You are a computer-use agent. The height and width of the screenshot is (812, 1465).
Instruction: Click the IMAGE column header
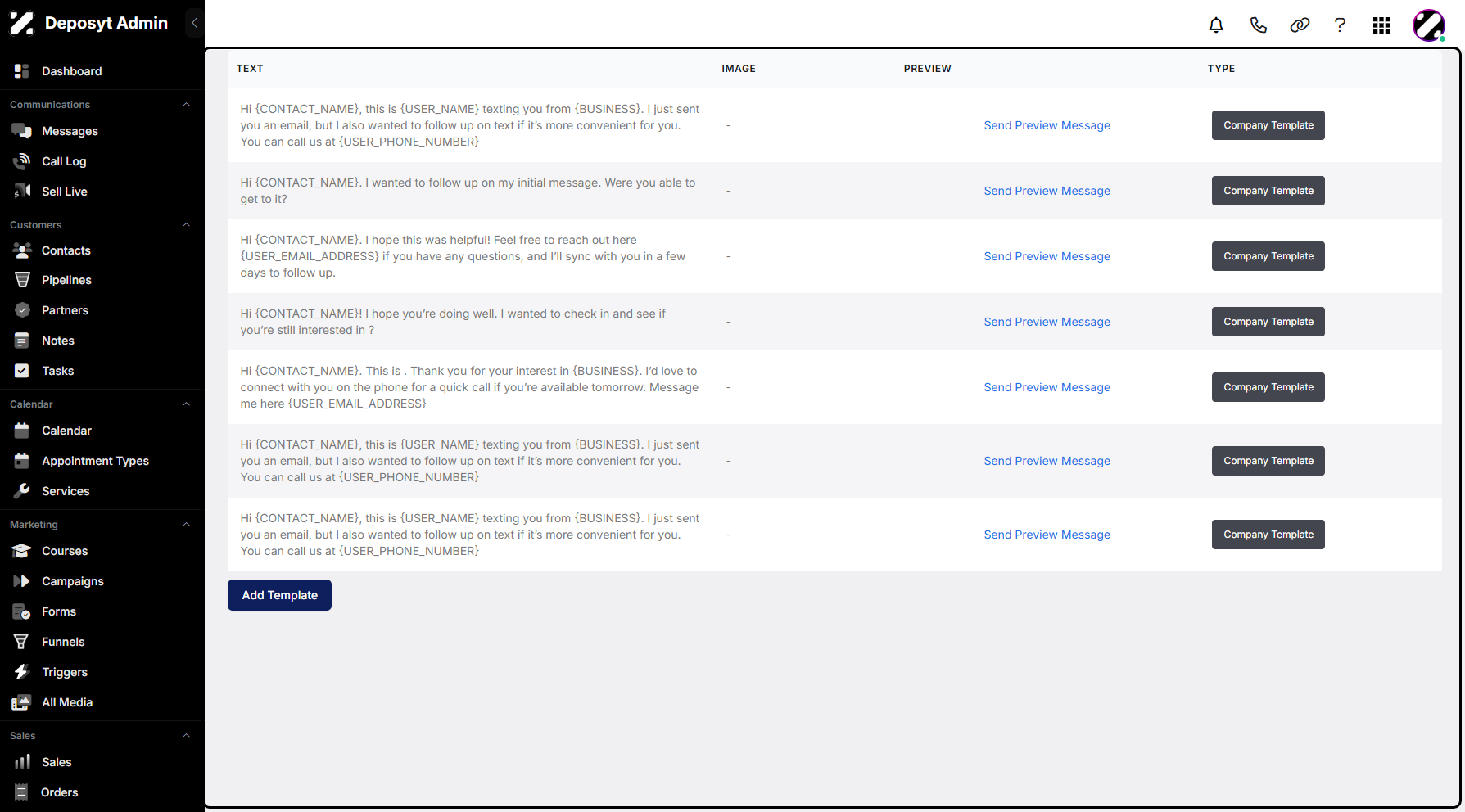coord(739,69)
